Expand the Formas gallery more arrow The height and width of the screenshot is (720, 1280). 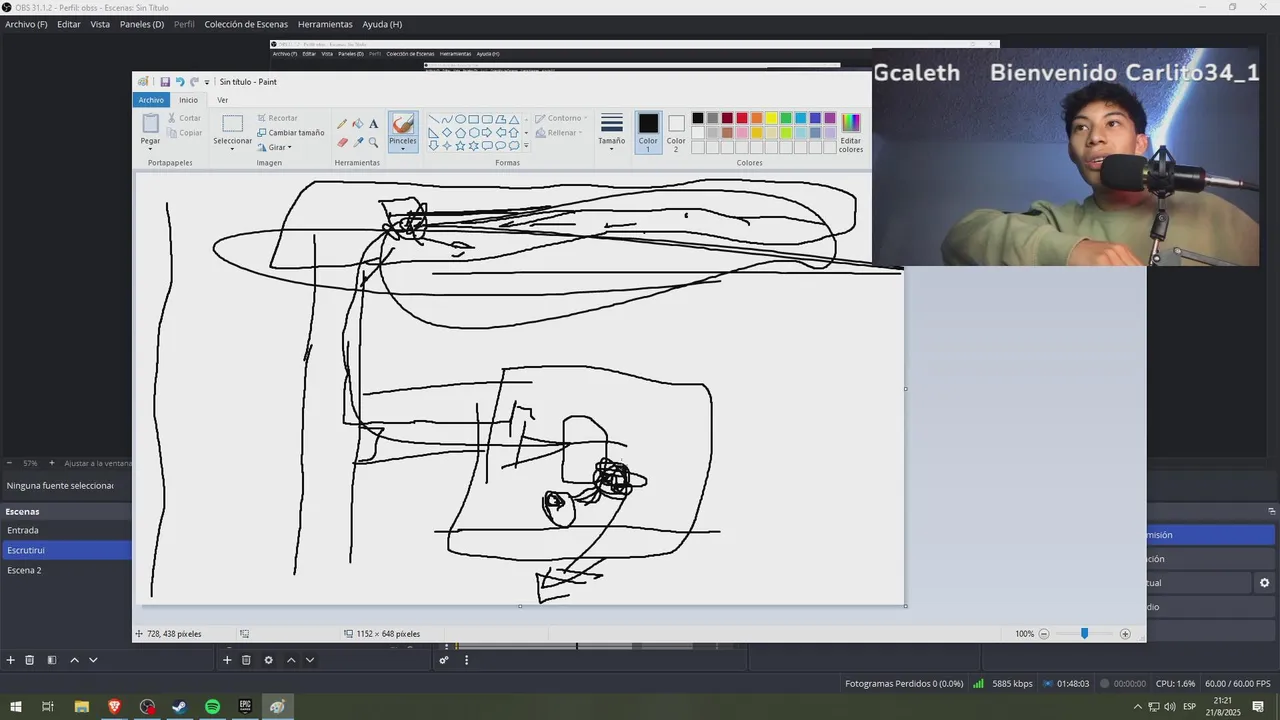point(526,146)
